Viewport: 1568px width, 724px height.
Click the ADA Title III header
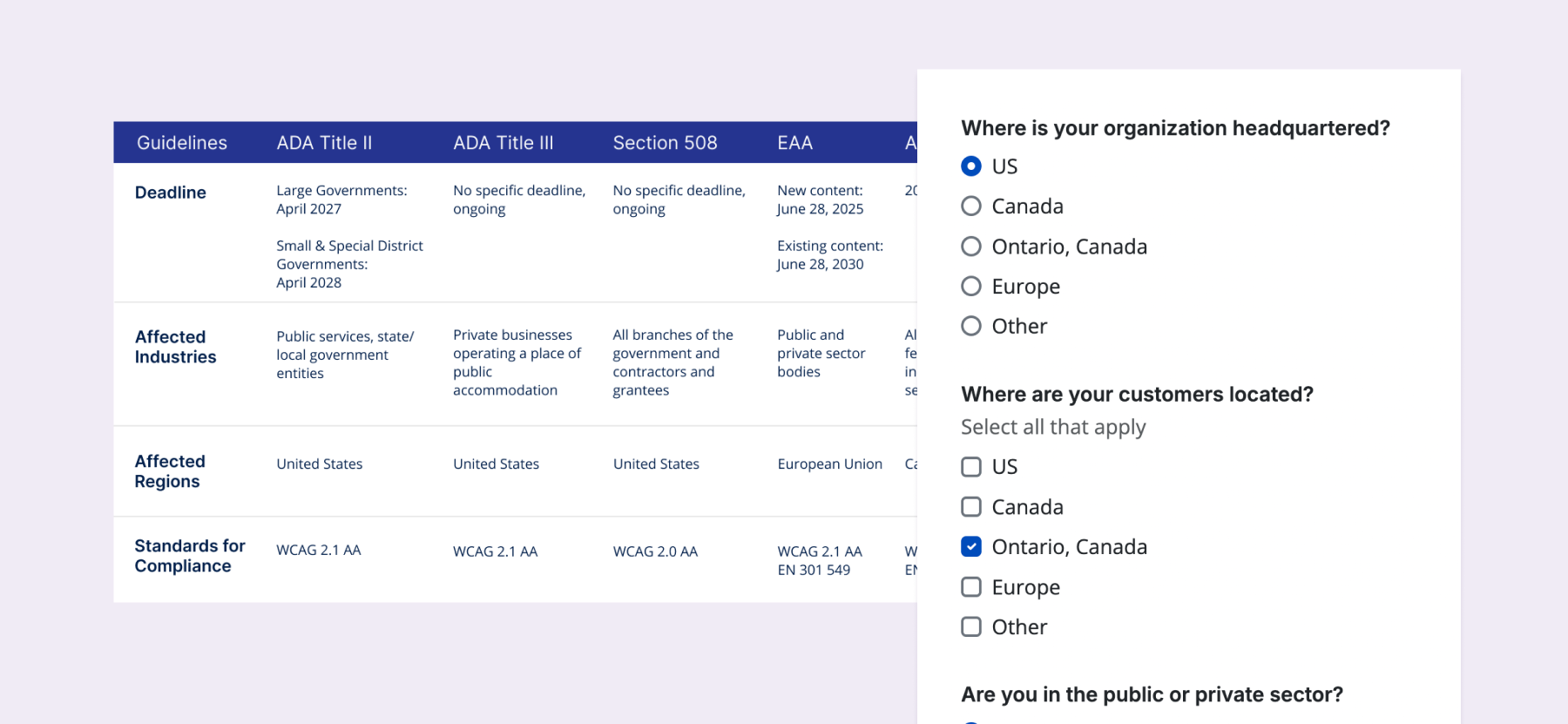504,143
